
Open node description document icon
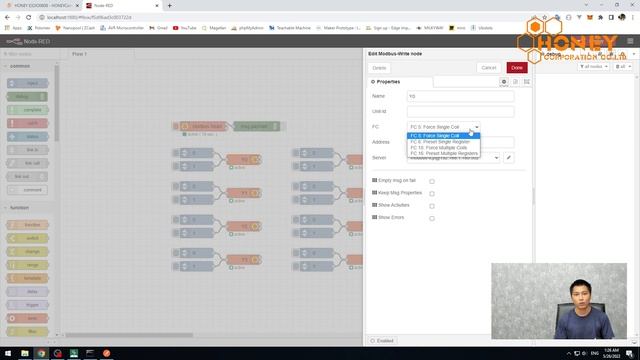(516, 82)
